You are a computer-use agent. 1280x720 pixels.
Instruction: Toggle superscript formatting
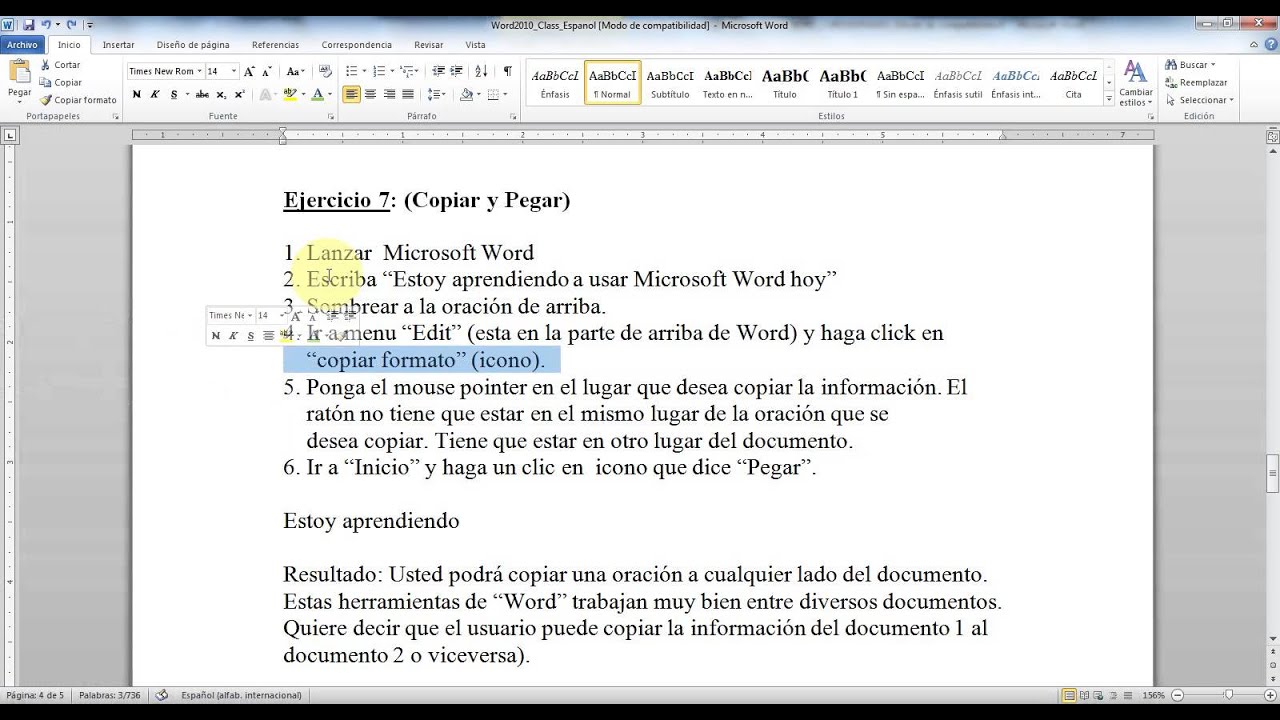pyautogui.click(x=239, y=95)
